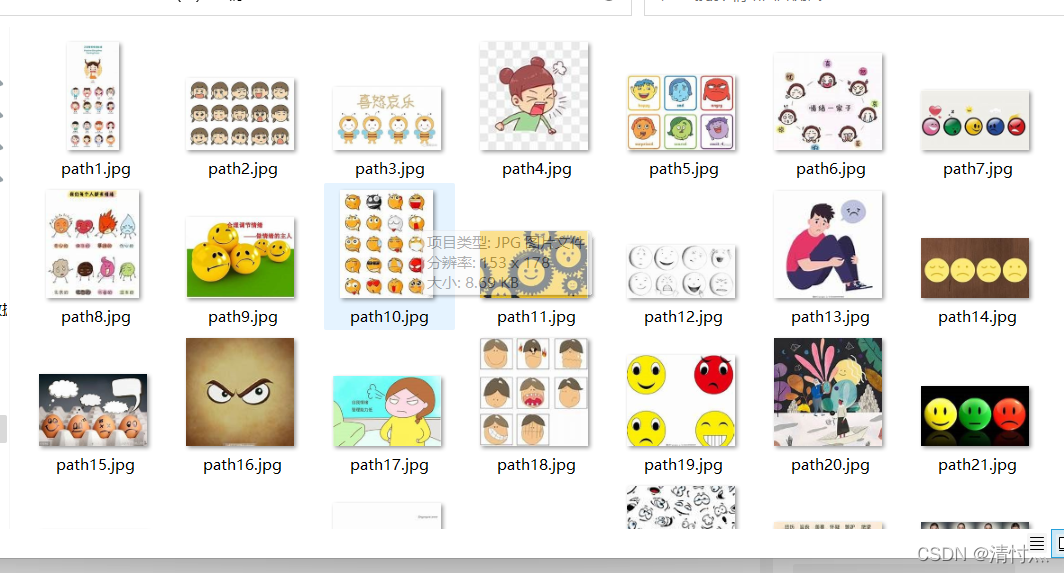Pick path14.jpg sad faces on wood

[x=975, y=268]
